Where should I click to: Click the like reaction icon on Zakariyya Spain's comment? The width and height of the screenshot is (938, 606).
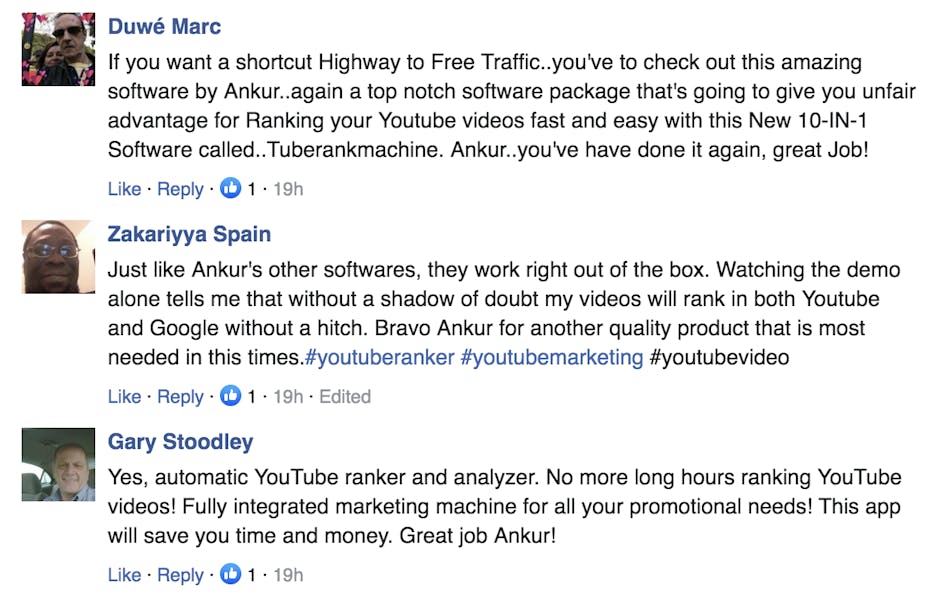click(x=231, y=396)
